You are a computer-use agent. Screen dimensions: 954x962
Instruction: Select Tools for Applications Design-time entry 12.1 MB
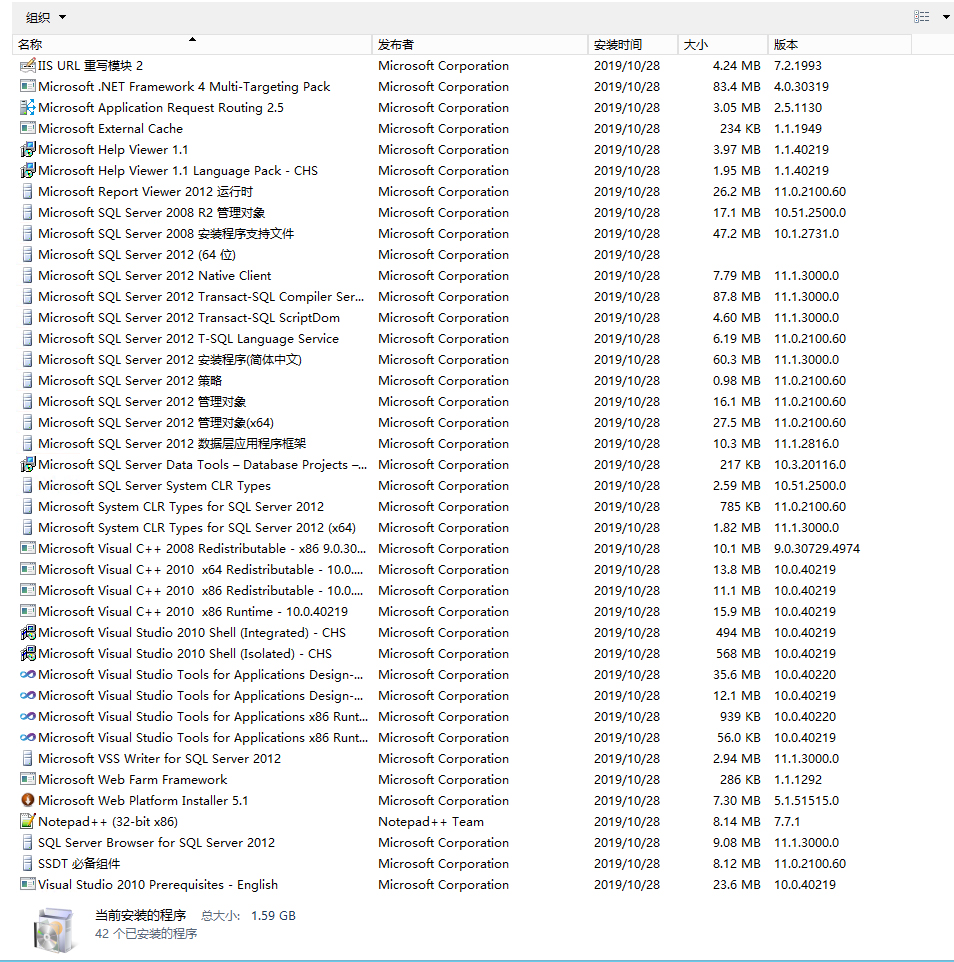[201, 695]
